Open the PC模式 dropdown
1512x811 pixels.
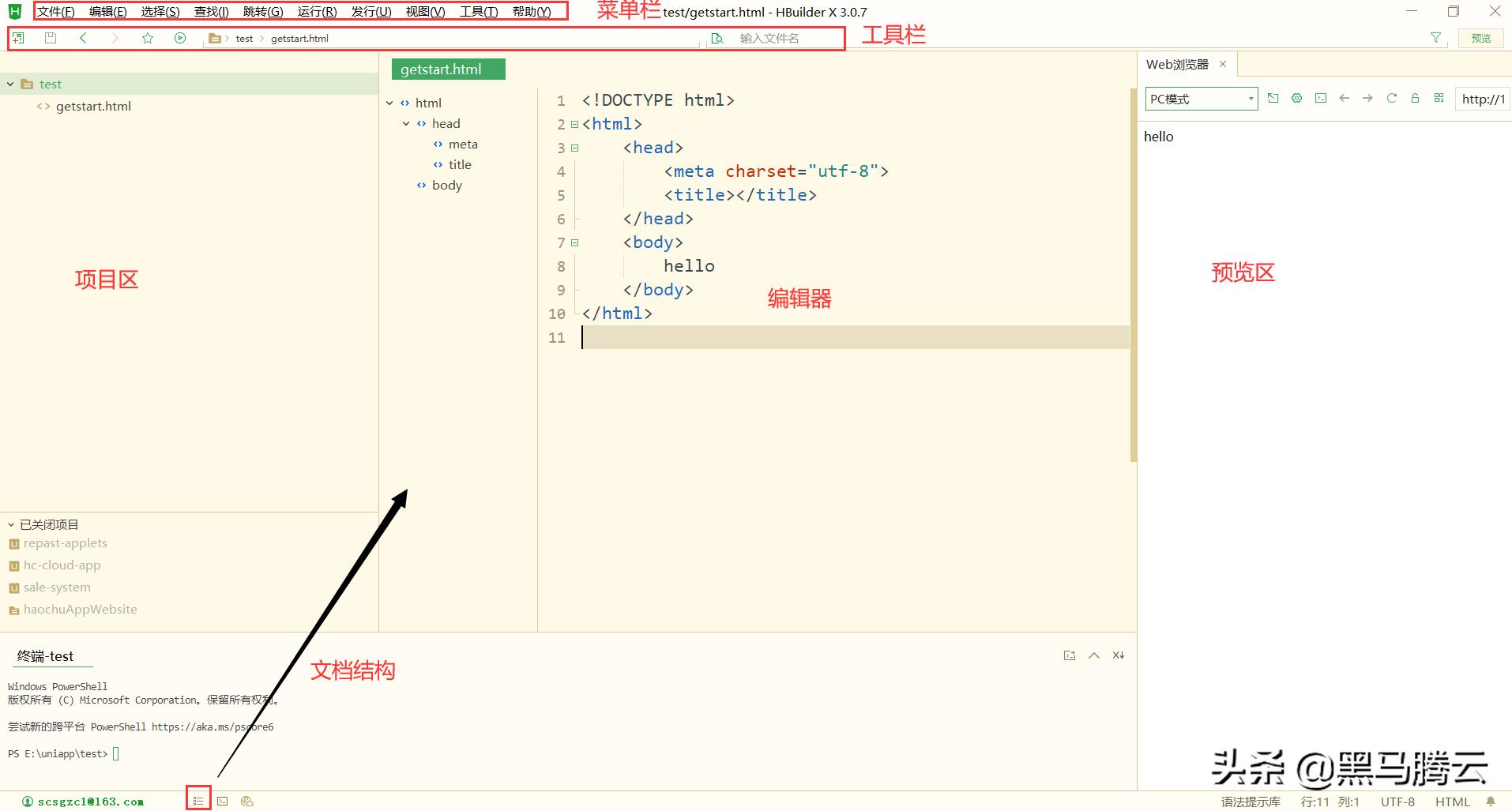tap(1201, 99)
